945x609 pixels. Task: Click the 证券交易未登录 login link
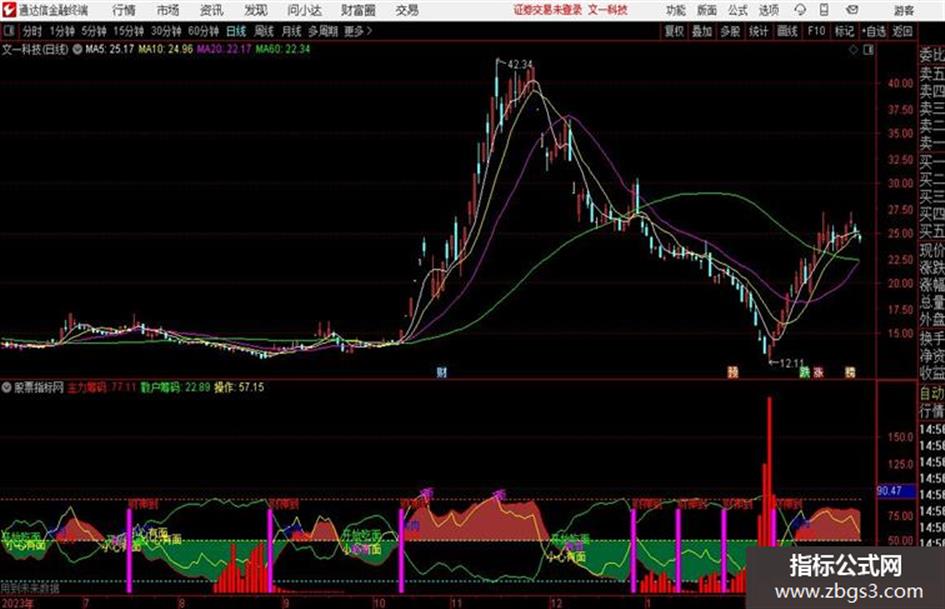click(x=547, y=10)
